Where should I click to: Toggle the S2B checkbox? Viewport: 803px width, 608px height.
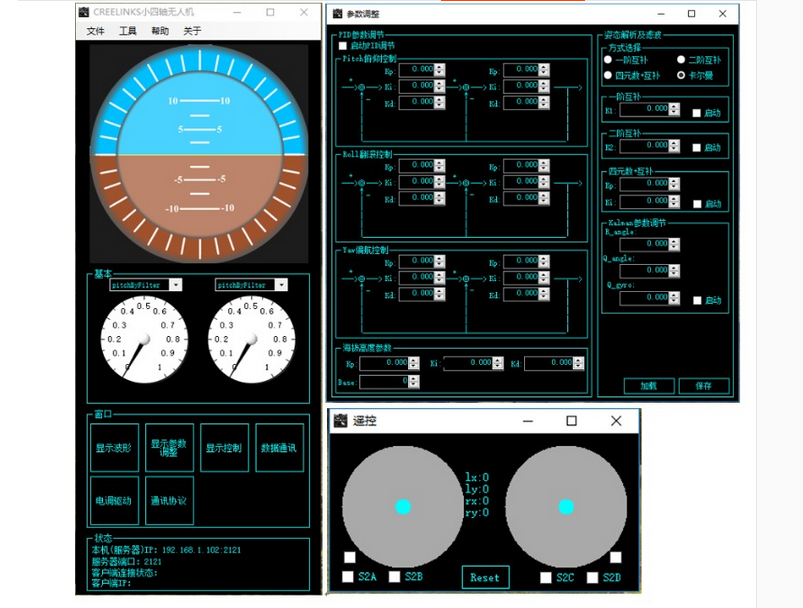pyautogui.click(x=394, y=577)
